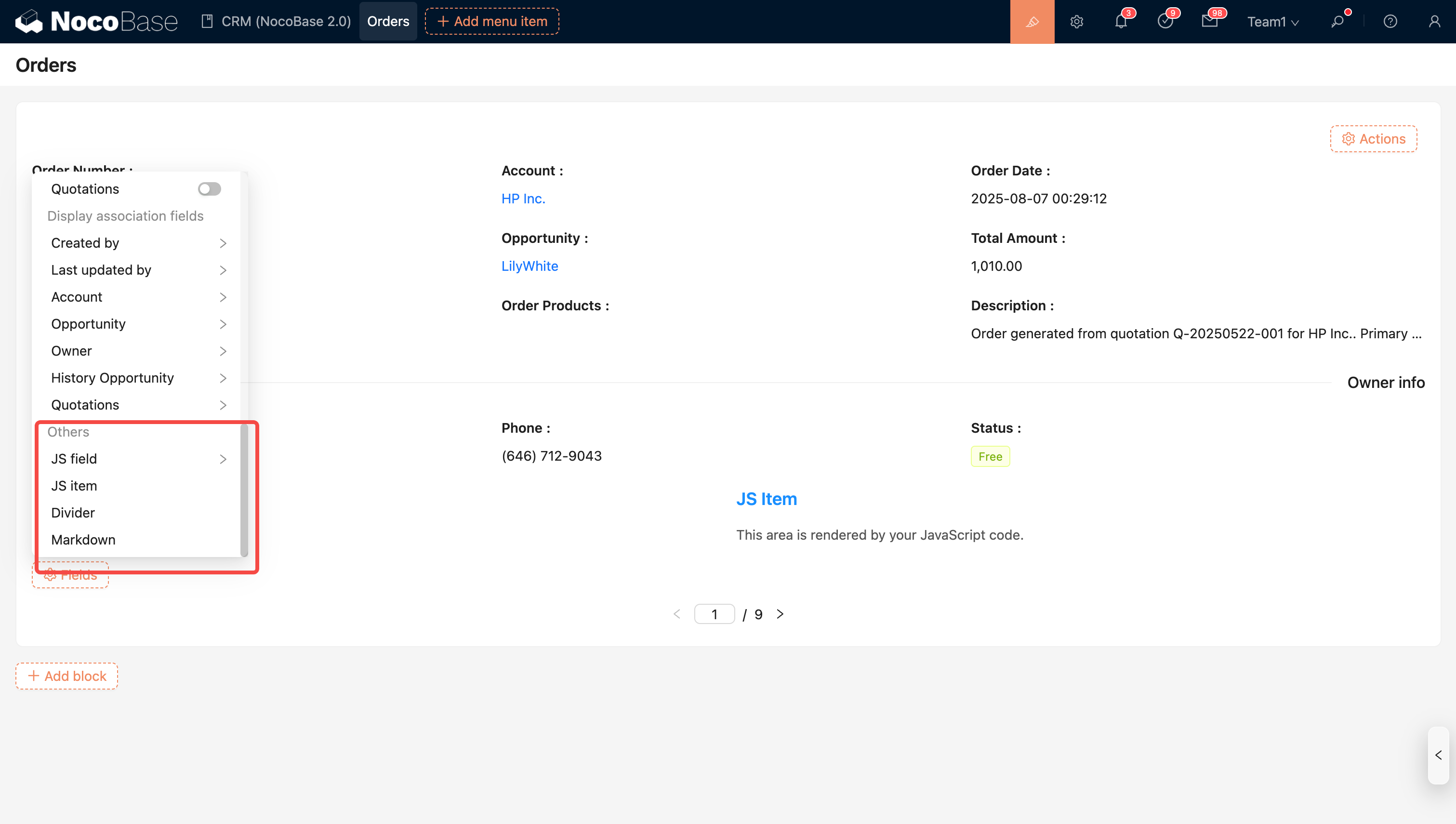Click the page number input field
Viewport: 1456px width, 824px height.
(714, 614)
